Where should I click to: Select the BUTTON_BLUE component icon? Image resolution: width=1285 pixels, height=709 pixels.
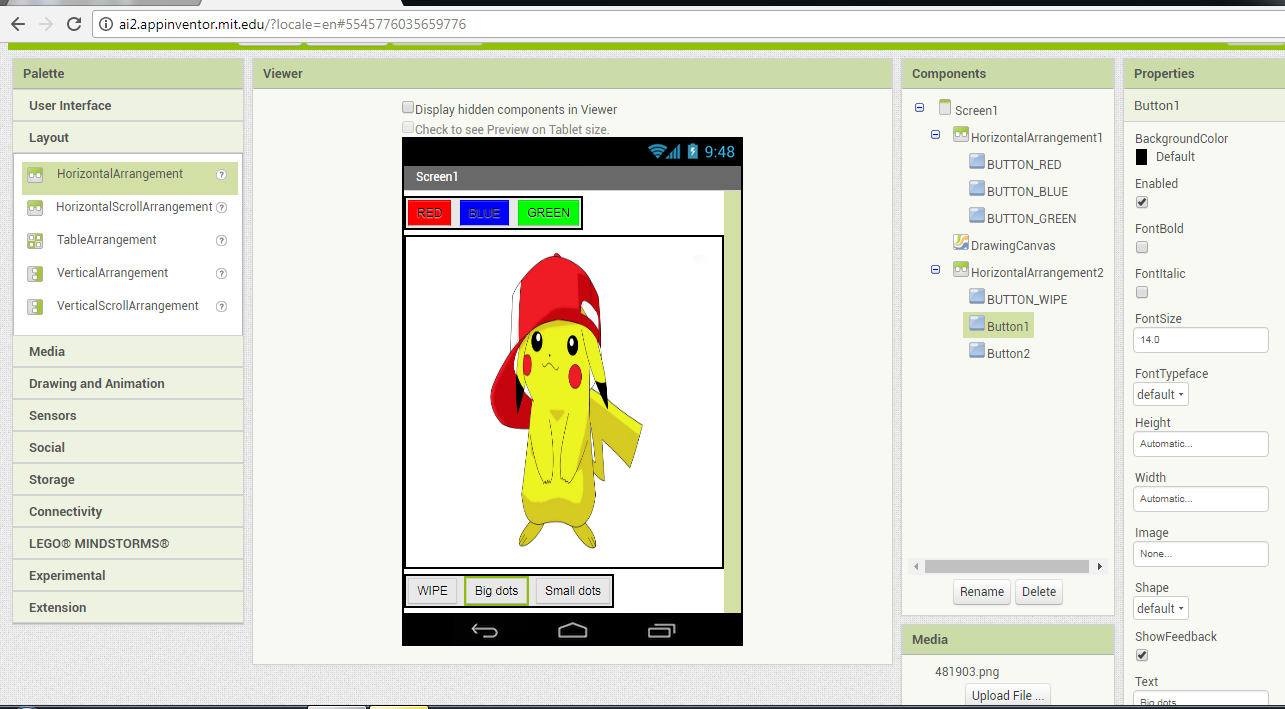pyautogui.click(x=977, y=188)
